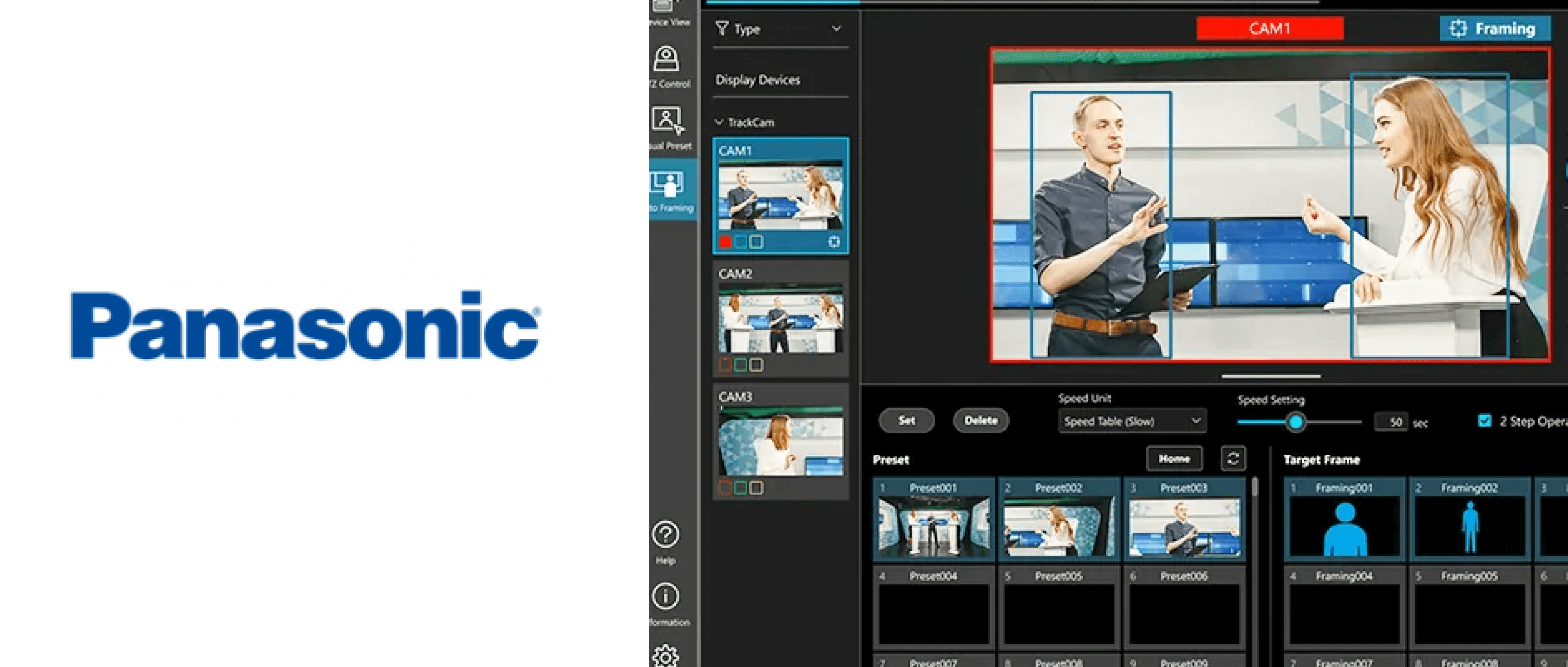The width and height of the screenshot is (1568, 667).
Task: Click the Framing007 slot label
Action: pyautogui.click(x=1344, y=662)
